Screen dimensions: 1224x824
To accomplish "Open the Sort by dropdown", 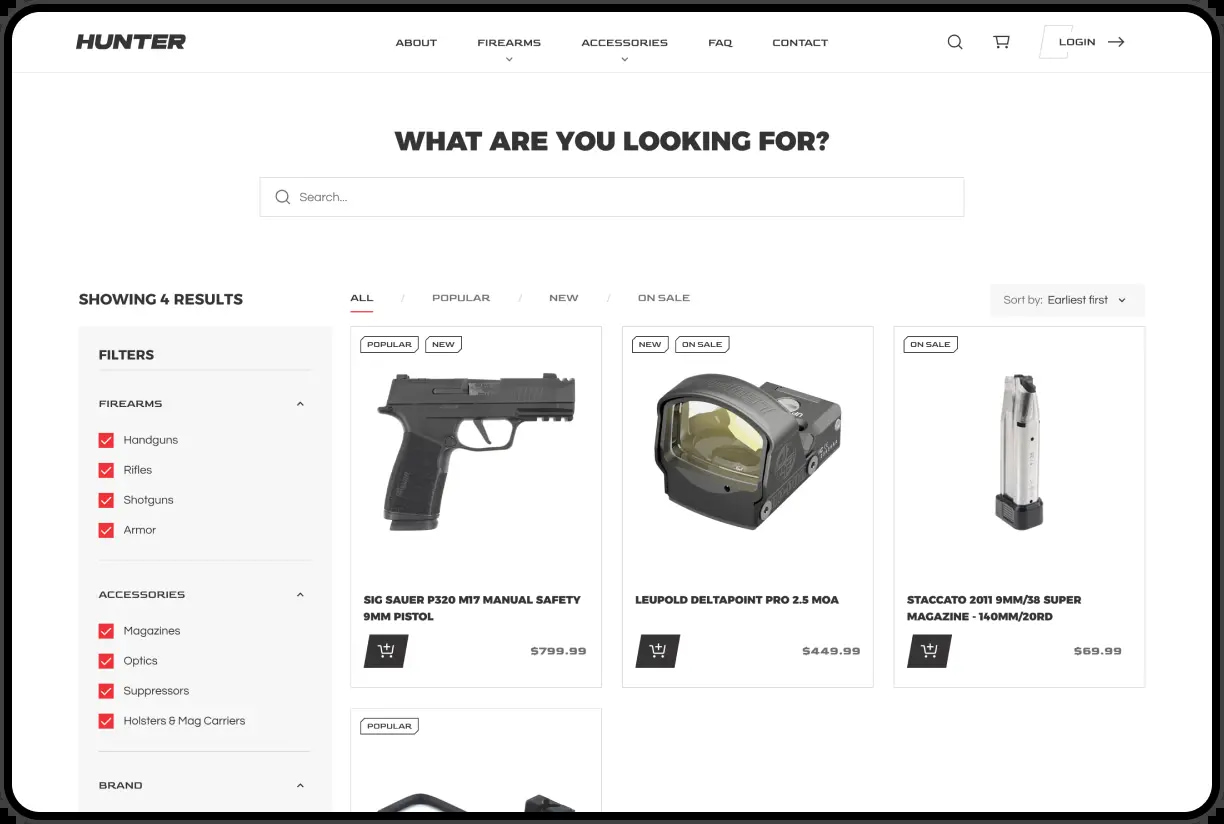I will [x=1067, y=300].
